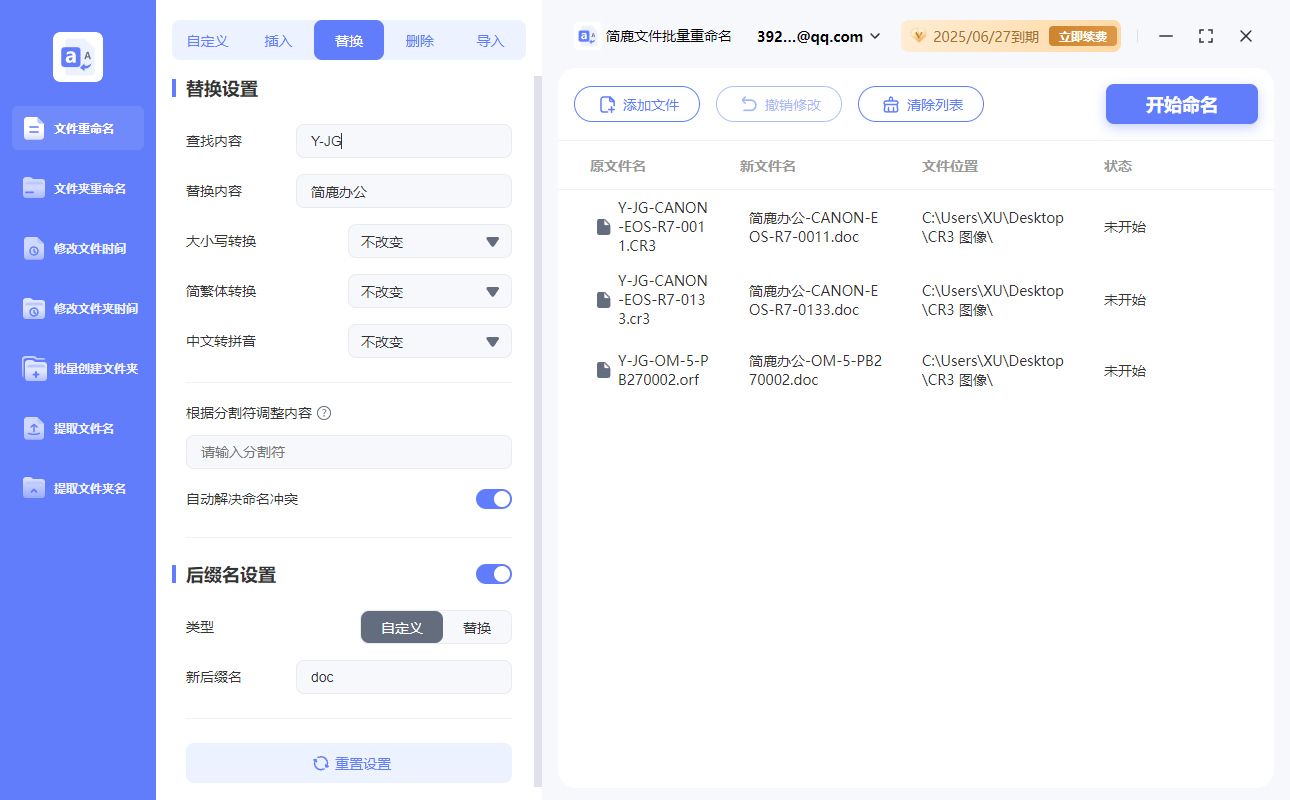Select the 批量创建文件夹 tool
1290x800 pixels.
(77, 368)
